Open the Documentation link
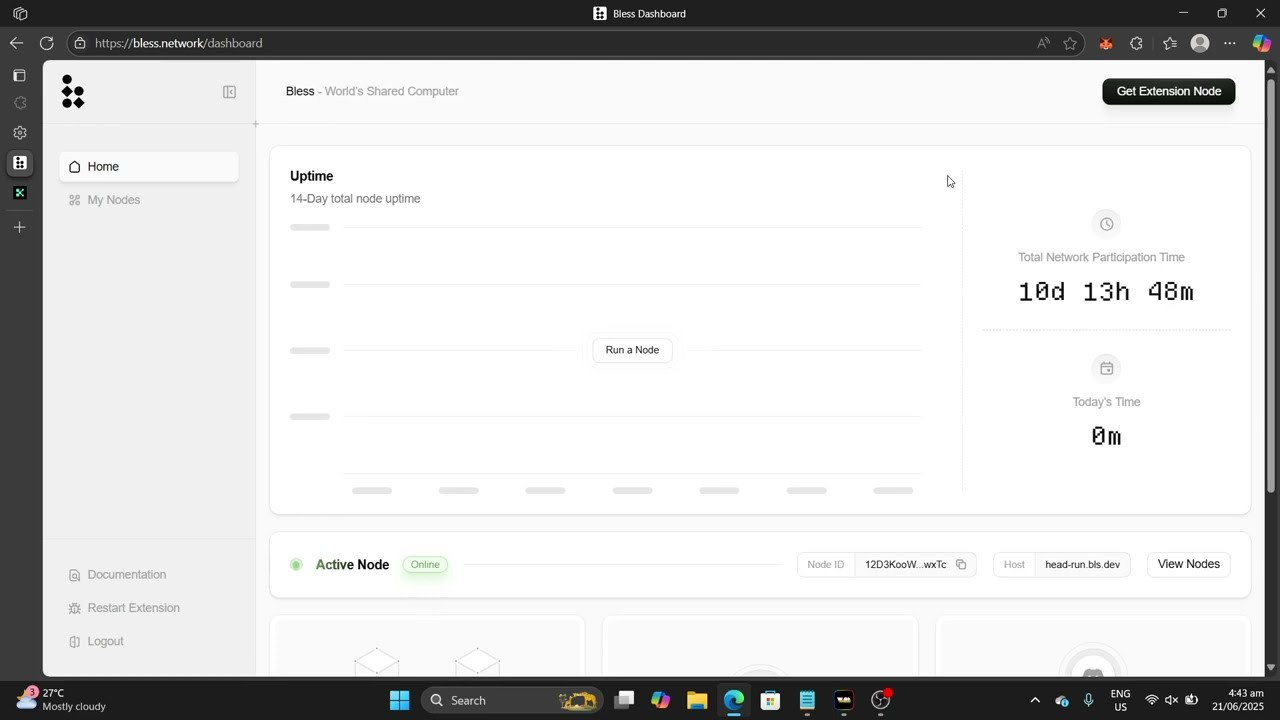This screenshot has height=720, width=1280. pos(117,575)
